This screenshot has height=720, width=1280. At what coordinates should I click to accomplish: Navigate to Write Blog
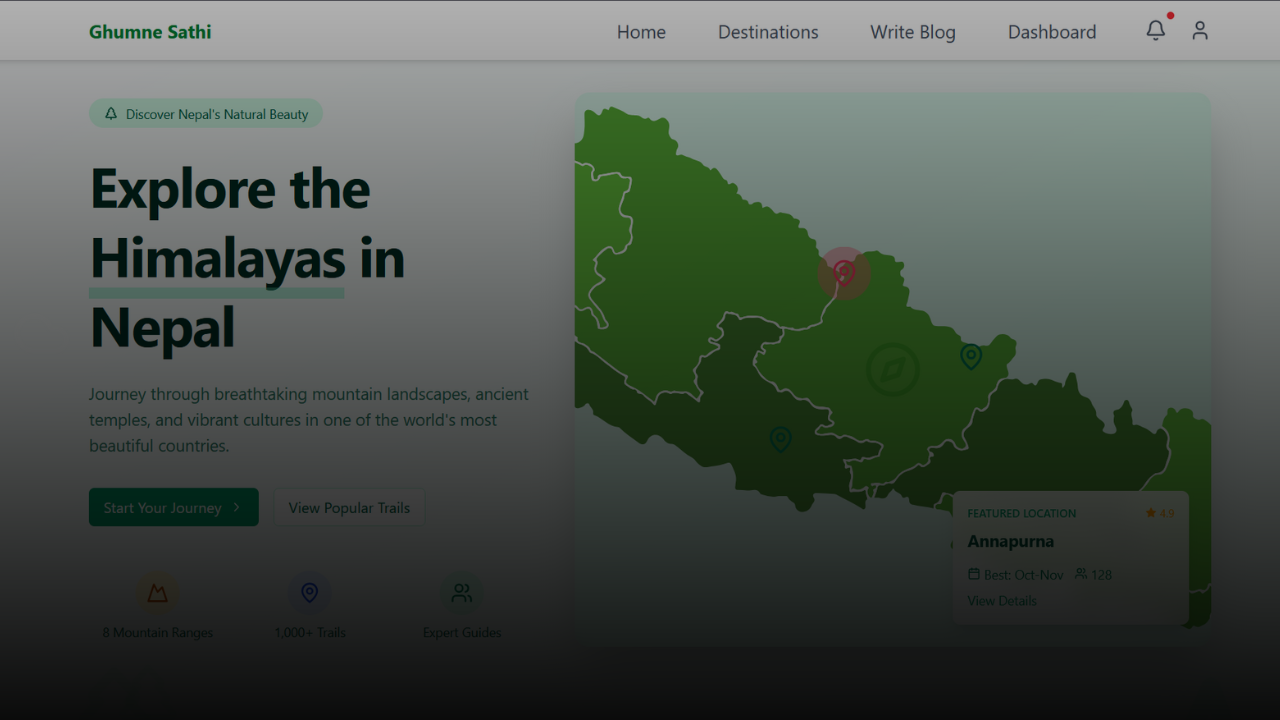click(912, 32)
